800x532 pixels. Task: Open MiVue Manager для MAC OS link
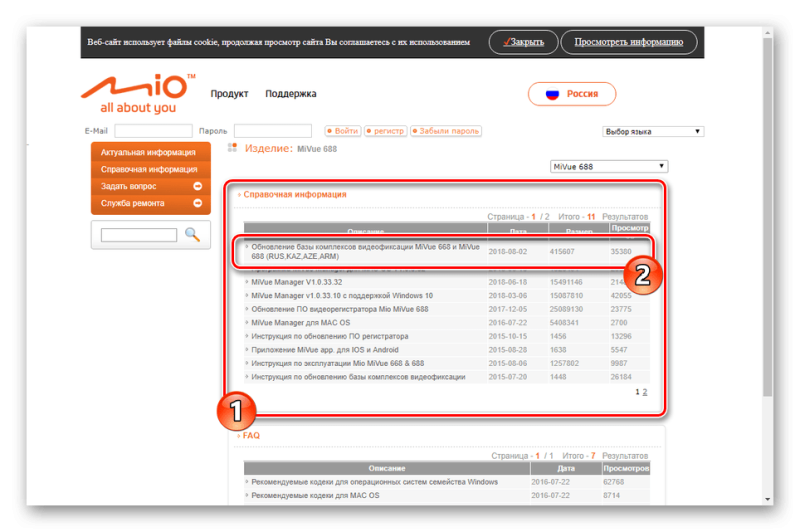[301, 323]
